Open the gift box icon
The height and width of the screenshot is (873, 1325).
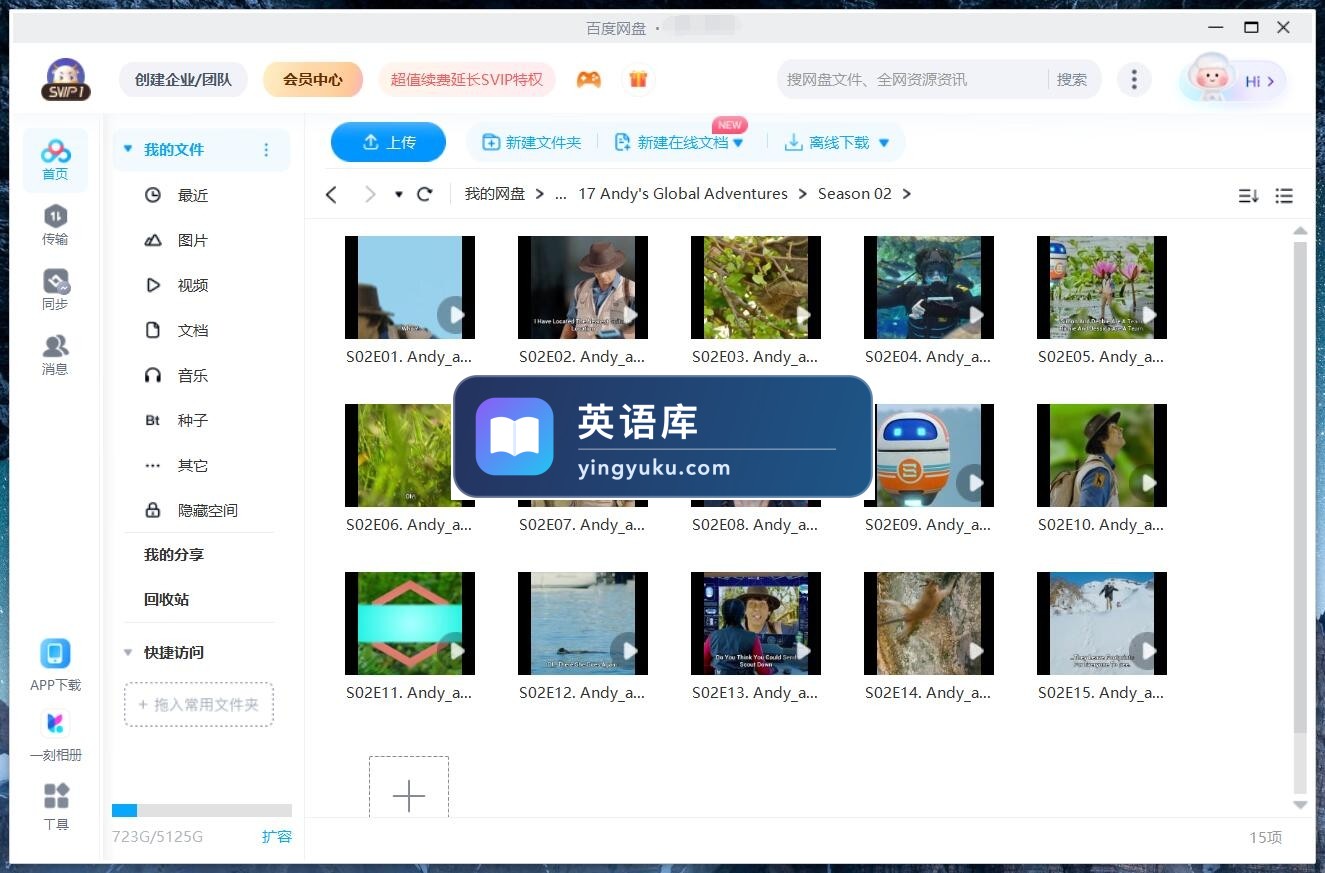pyautogui.click(x=637, y=79)
